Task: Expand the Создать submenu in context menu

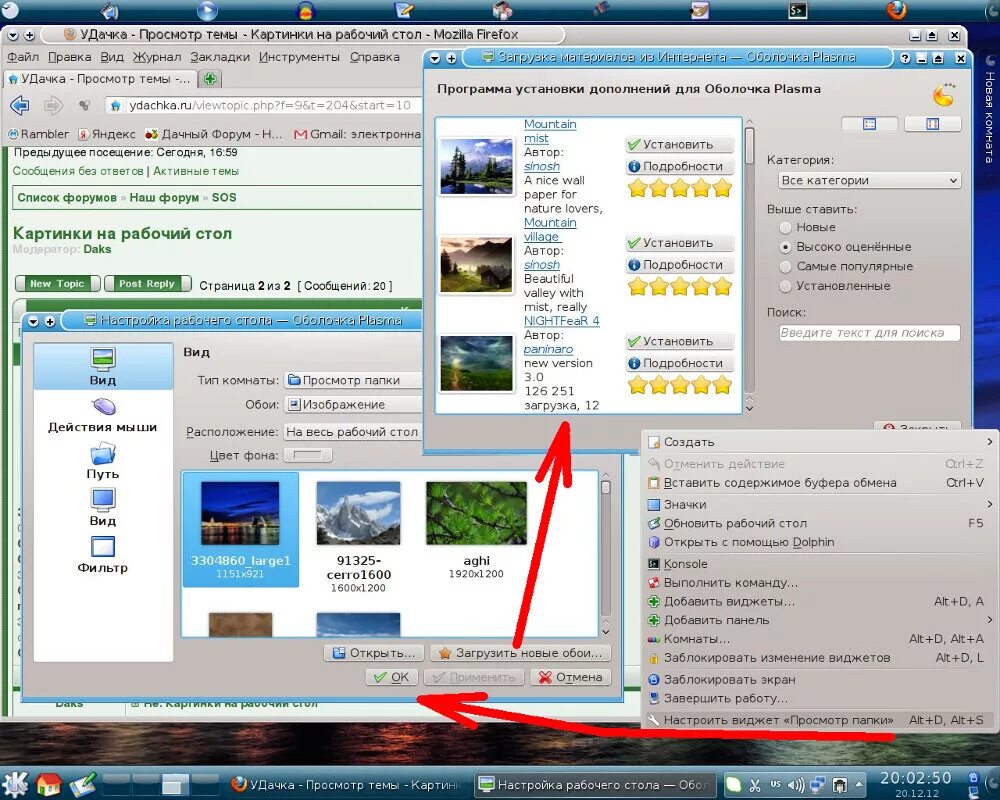Action: [x=820, y=442]
